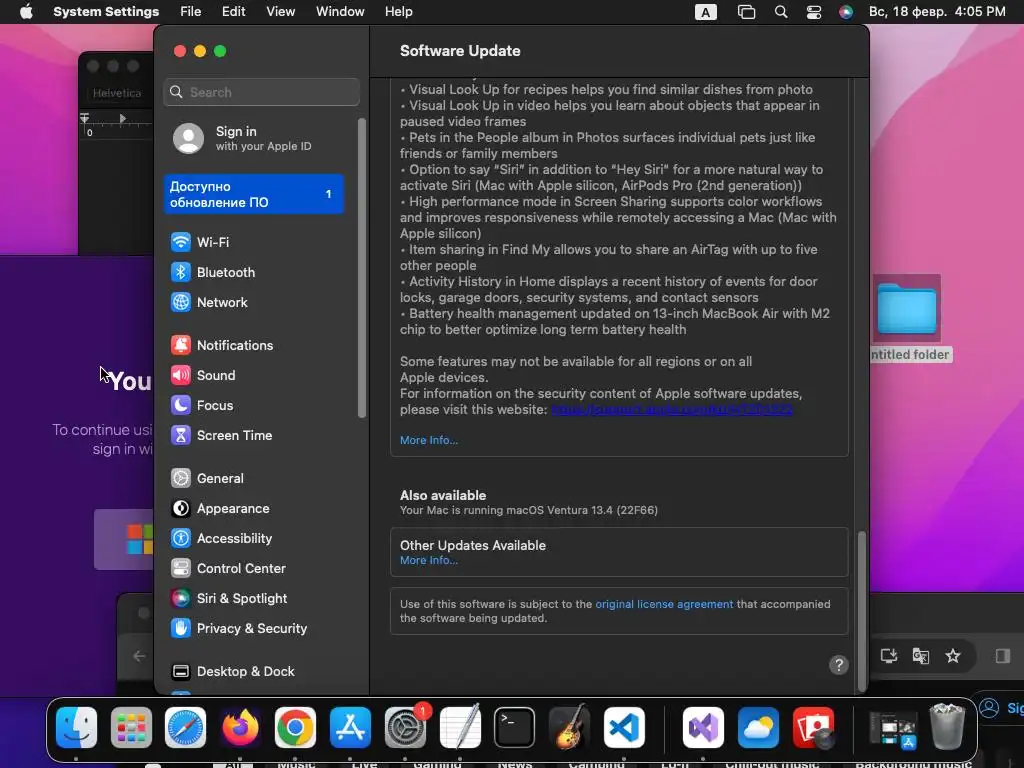
Task: Open Visual Studio from the Dock
Action: click(x=703, y=727)
